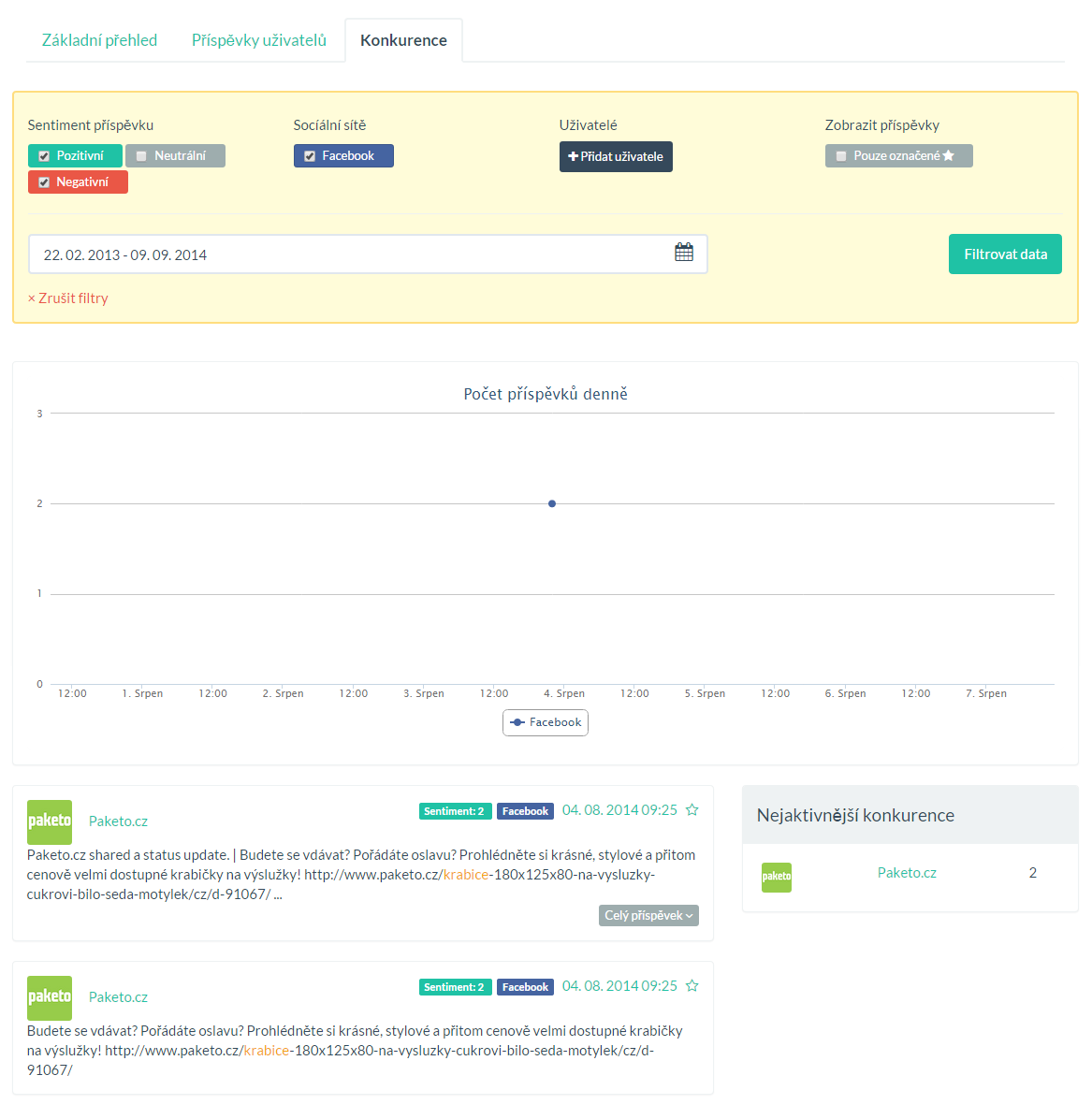Image resolution: width=1092 pixels, height=1119 pixels.
Task: Click the Sentiment příspěvku label
Action: click(91, 124)
